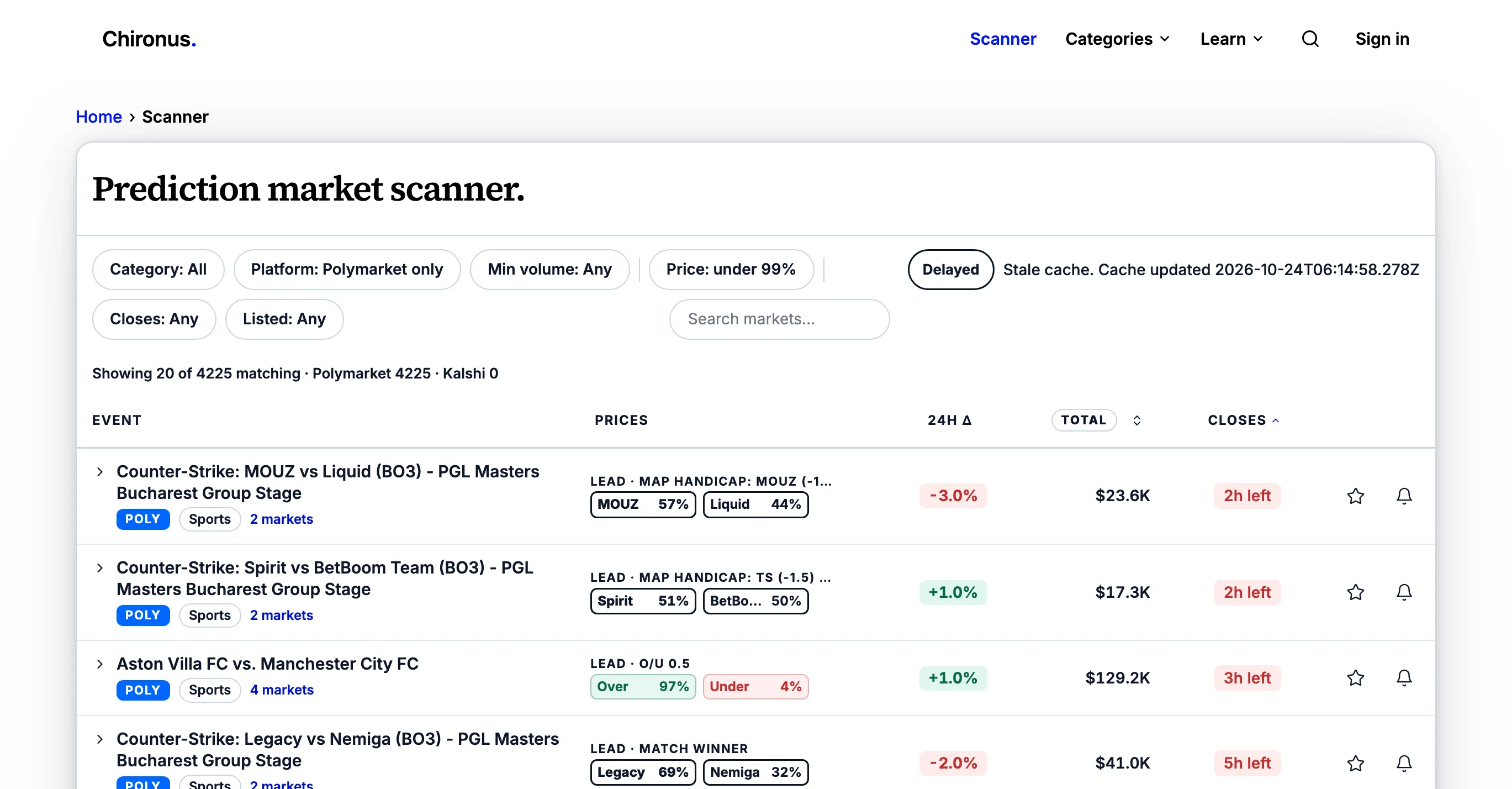Select the Liquid 44% price chip
The height and width of the screenshot is (789, 1512).
[x=755, y=505]
